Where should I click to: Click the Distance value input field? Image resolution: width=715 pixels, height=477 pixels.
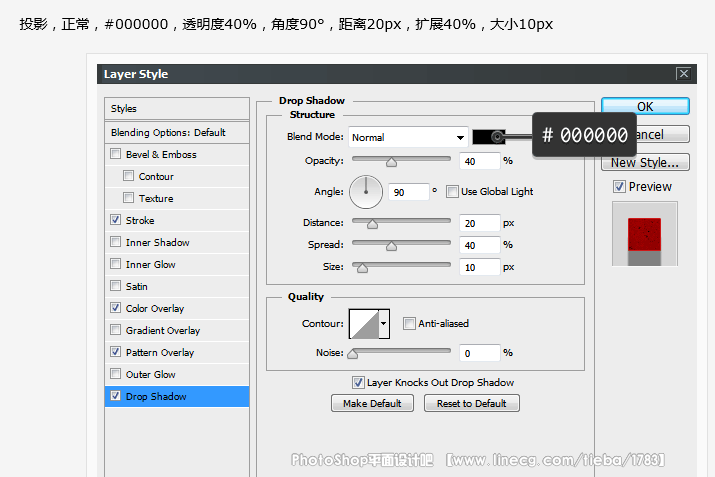click(x=480, y=223)
